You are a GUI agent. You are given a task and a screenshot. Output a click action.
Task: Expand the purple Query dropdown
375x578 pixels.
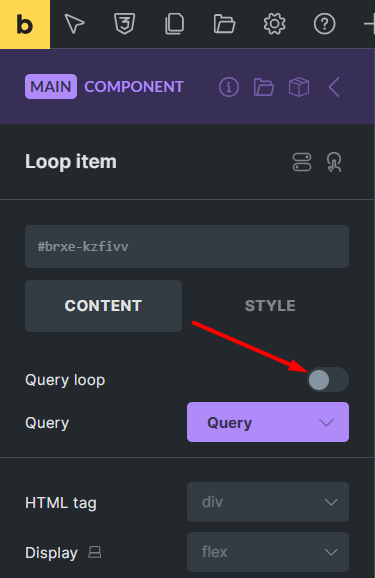[268, 422]
